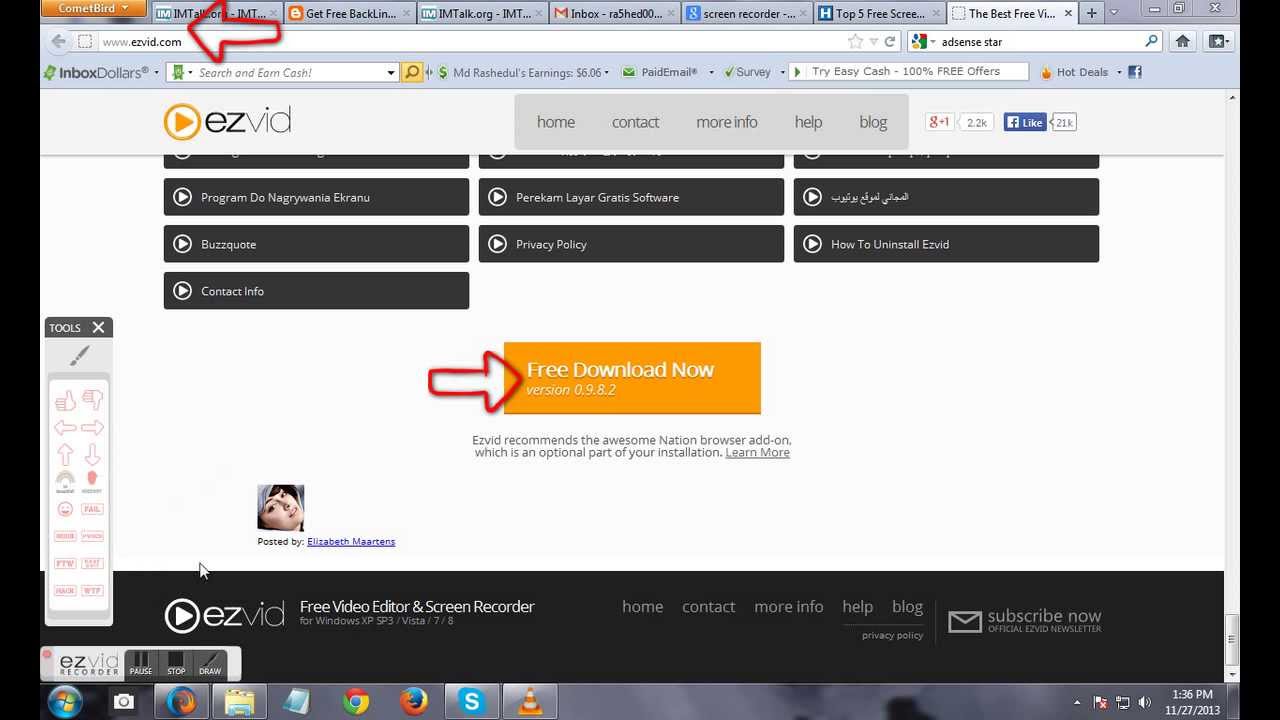Pick the left arrow stamp in Tools
The image size is (1280, 720).
(x=65, y=428)
